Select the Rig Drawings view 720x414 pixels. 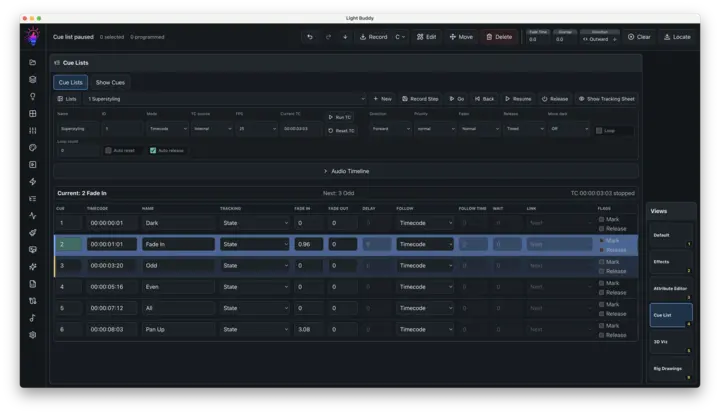(x=671, y=369)
